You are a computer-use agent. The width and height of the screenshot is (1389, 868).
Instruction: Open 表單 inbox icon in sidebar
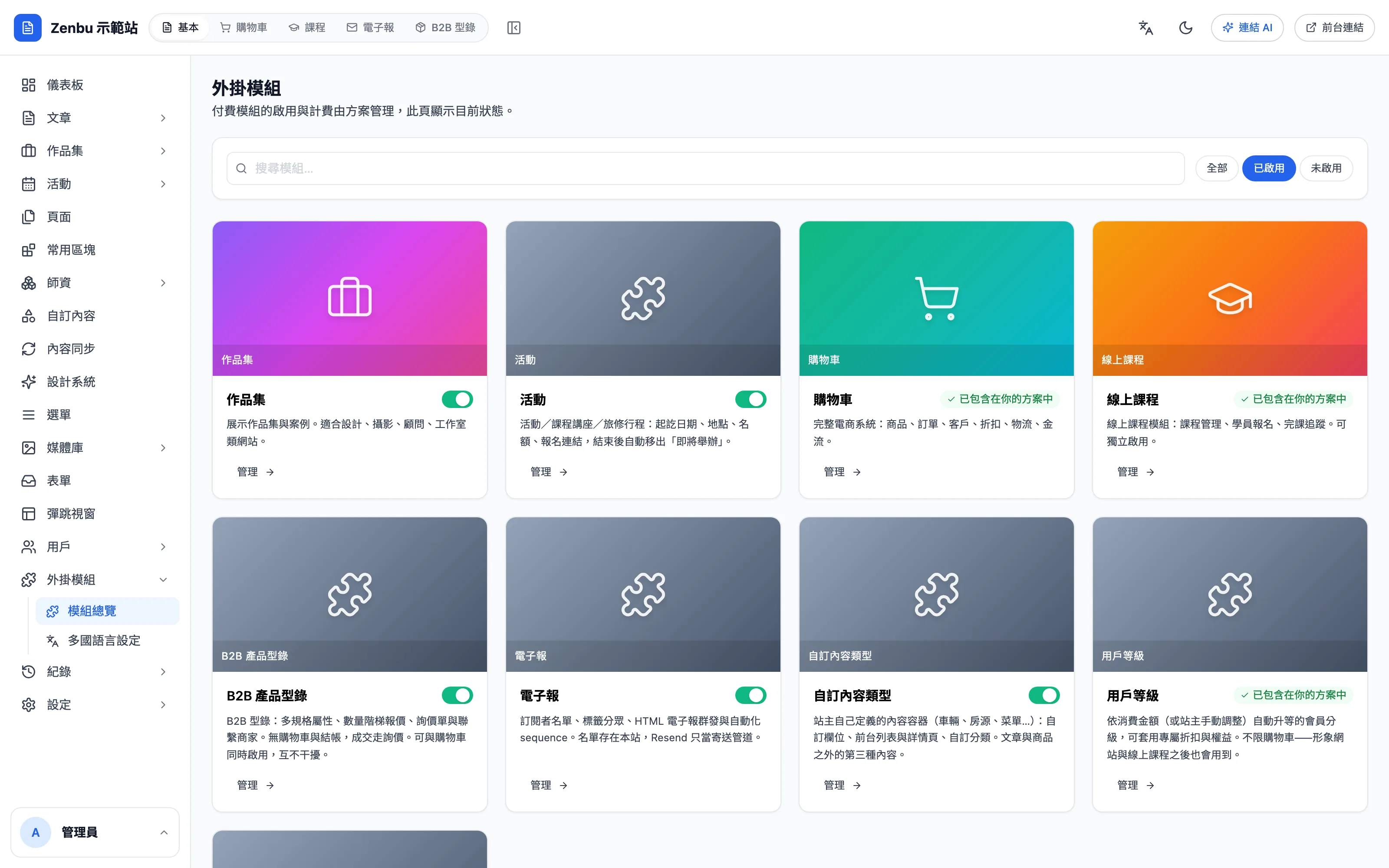coord(29,480)
